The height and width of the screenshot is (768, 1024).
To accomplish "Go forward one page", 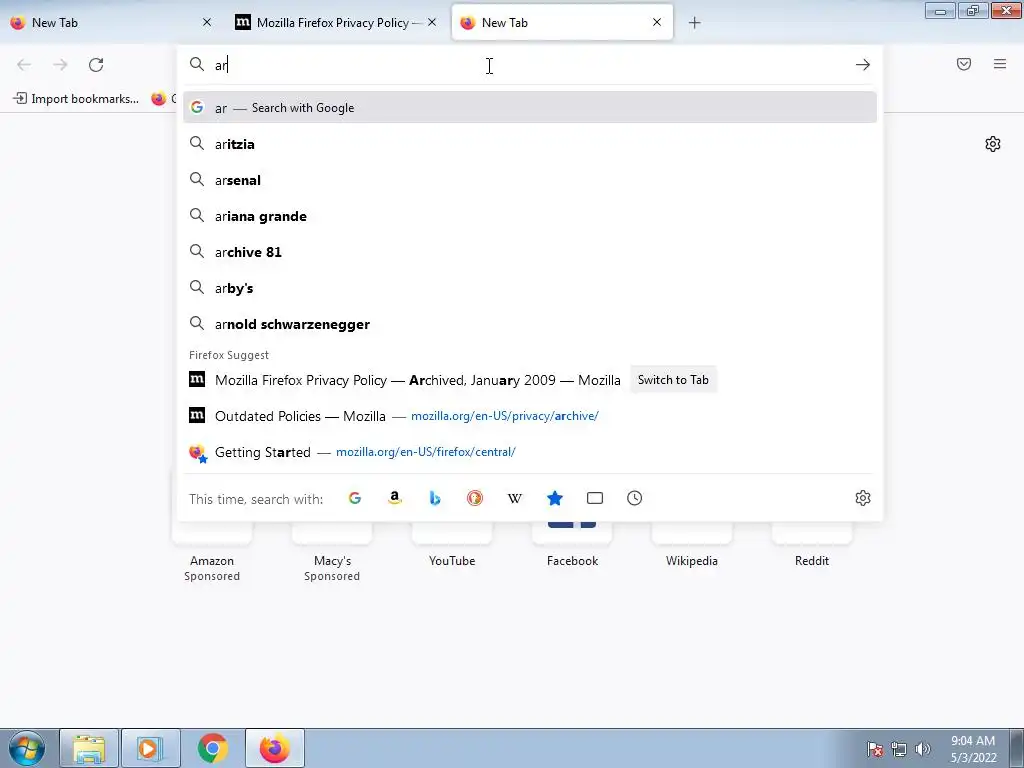I will (x=60, y=65).
